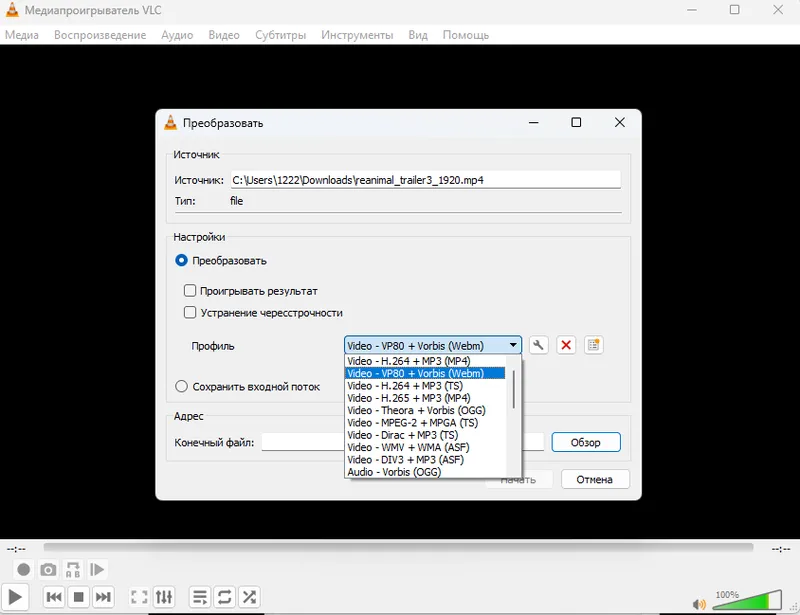The image size is (800, 615).
Task: Open extended settings equalizer icon
Action: click(164, 597)
